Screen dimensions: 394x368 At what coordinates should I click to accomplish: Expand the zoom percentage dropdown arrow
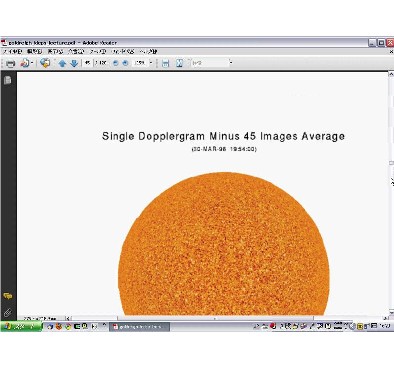[x=151, y=63]
